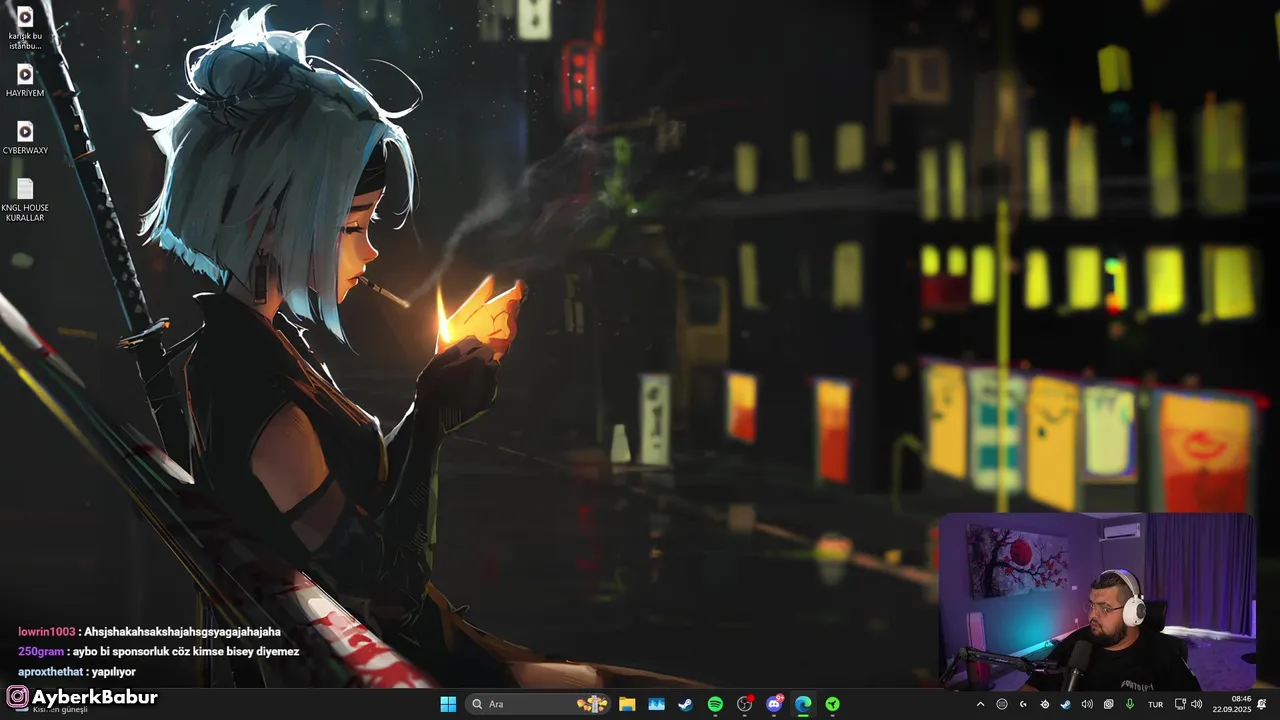Screen dimensions: 1280x720
Task: Switch to Microsoft Edge on the taskbar
Action: coord(803,704)
